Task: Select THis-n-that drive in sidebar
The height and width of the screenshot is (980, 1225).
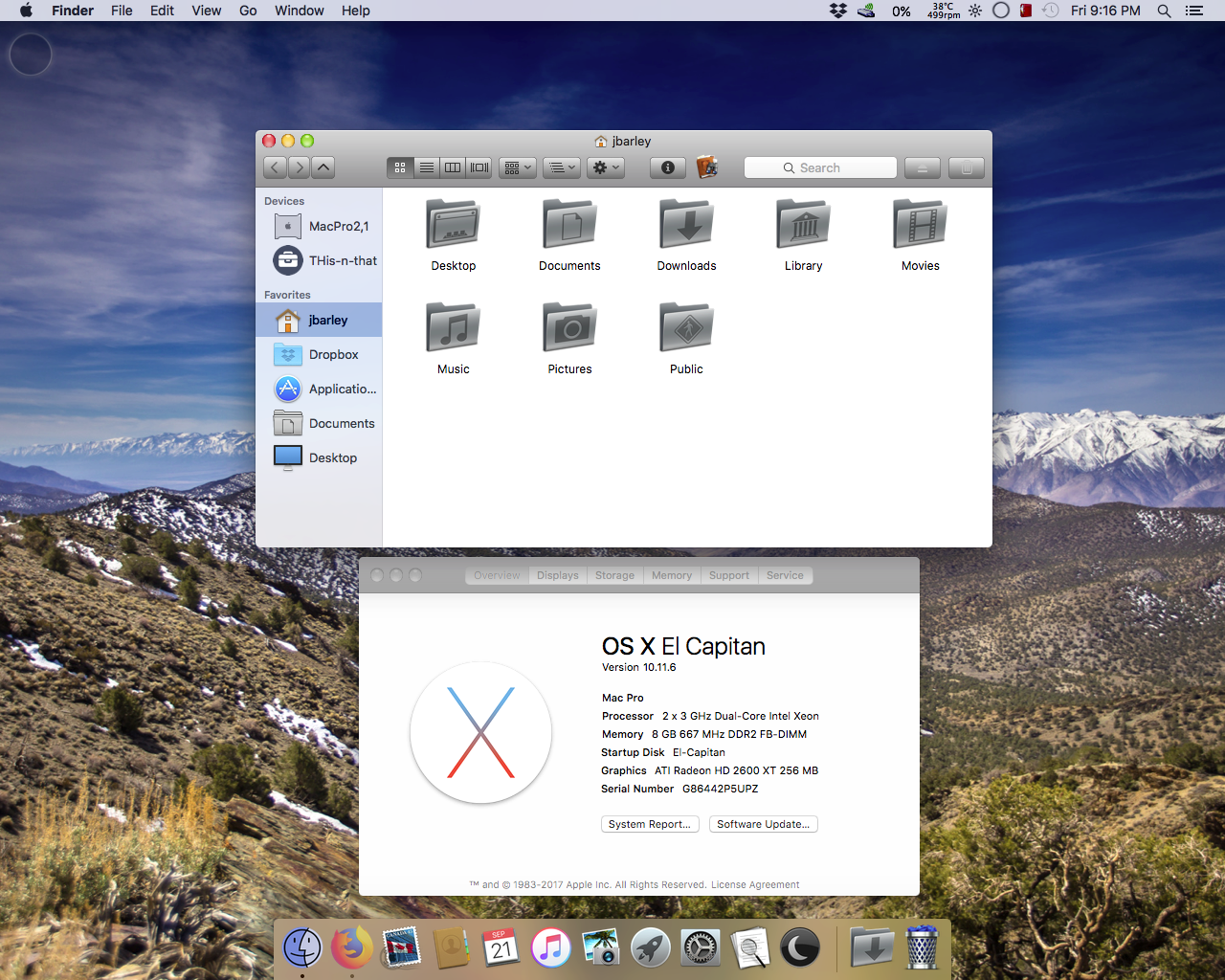Action: pos(321,260)
